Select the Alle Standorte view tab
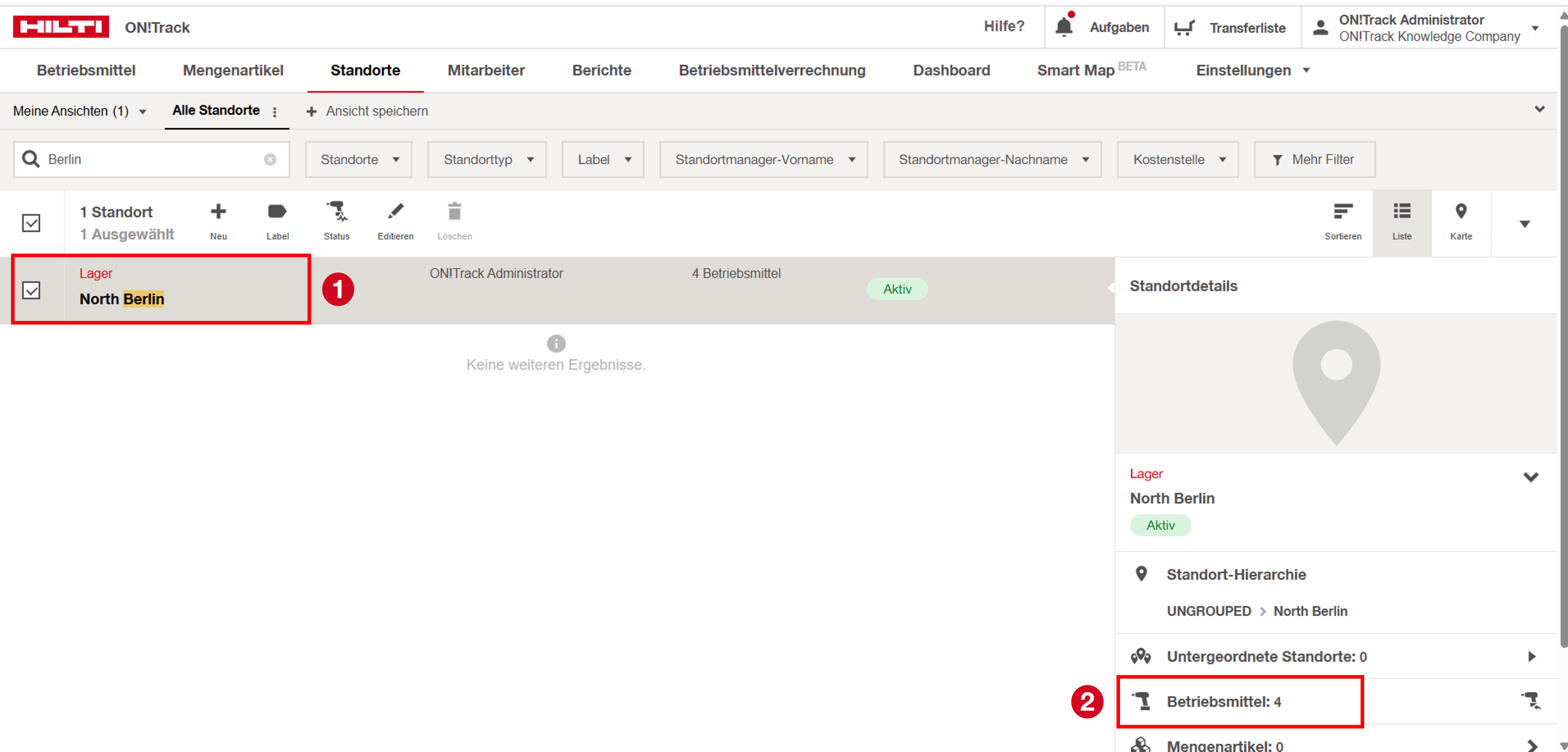The width and height of the screenshot is (1568, 752). tap(216, 111)
